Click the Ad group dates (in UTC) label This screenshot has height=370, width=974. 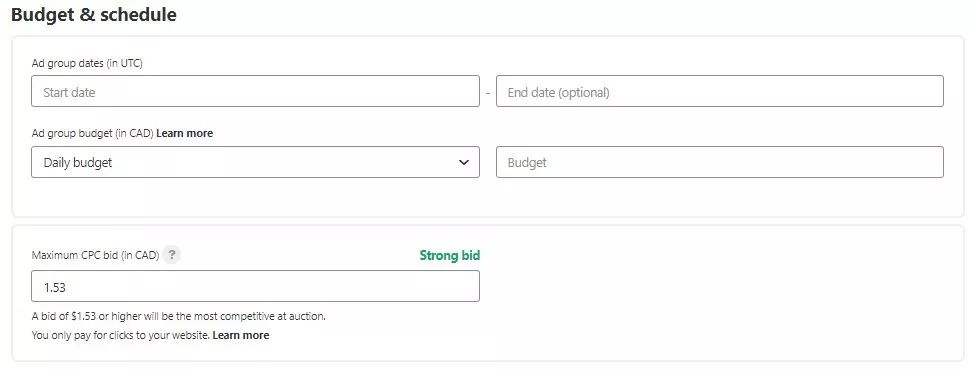(87, 63)
